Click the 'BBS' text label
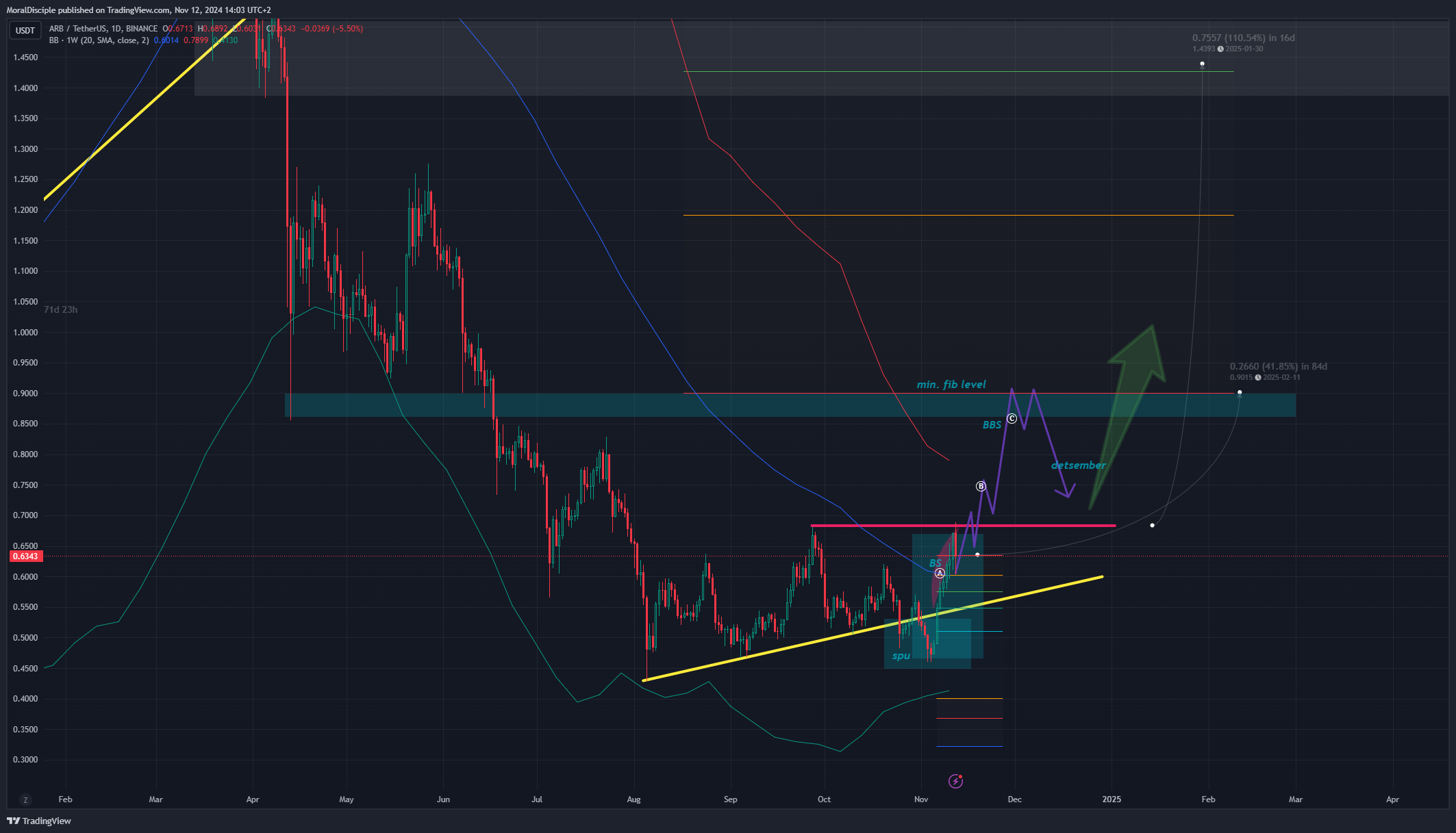 point(992,425)
